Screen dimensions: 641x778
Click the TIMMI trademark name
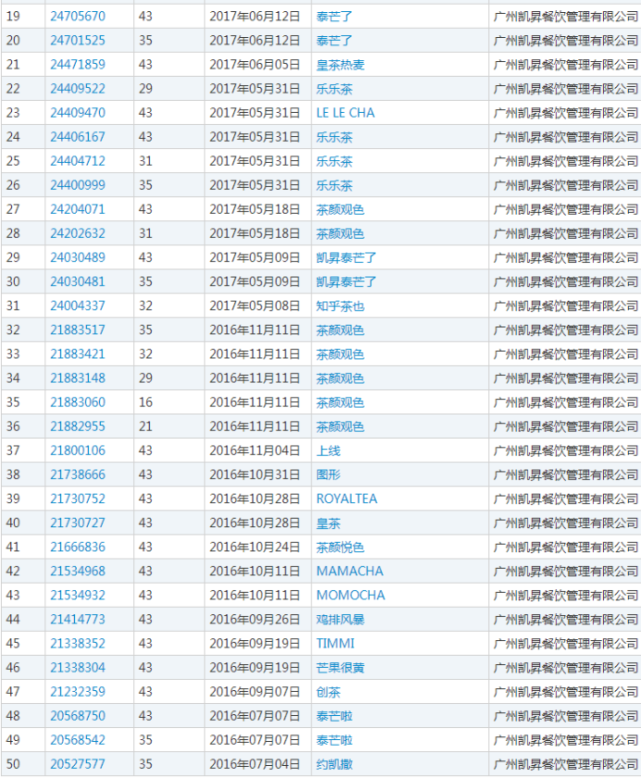(x=335, y=644)
